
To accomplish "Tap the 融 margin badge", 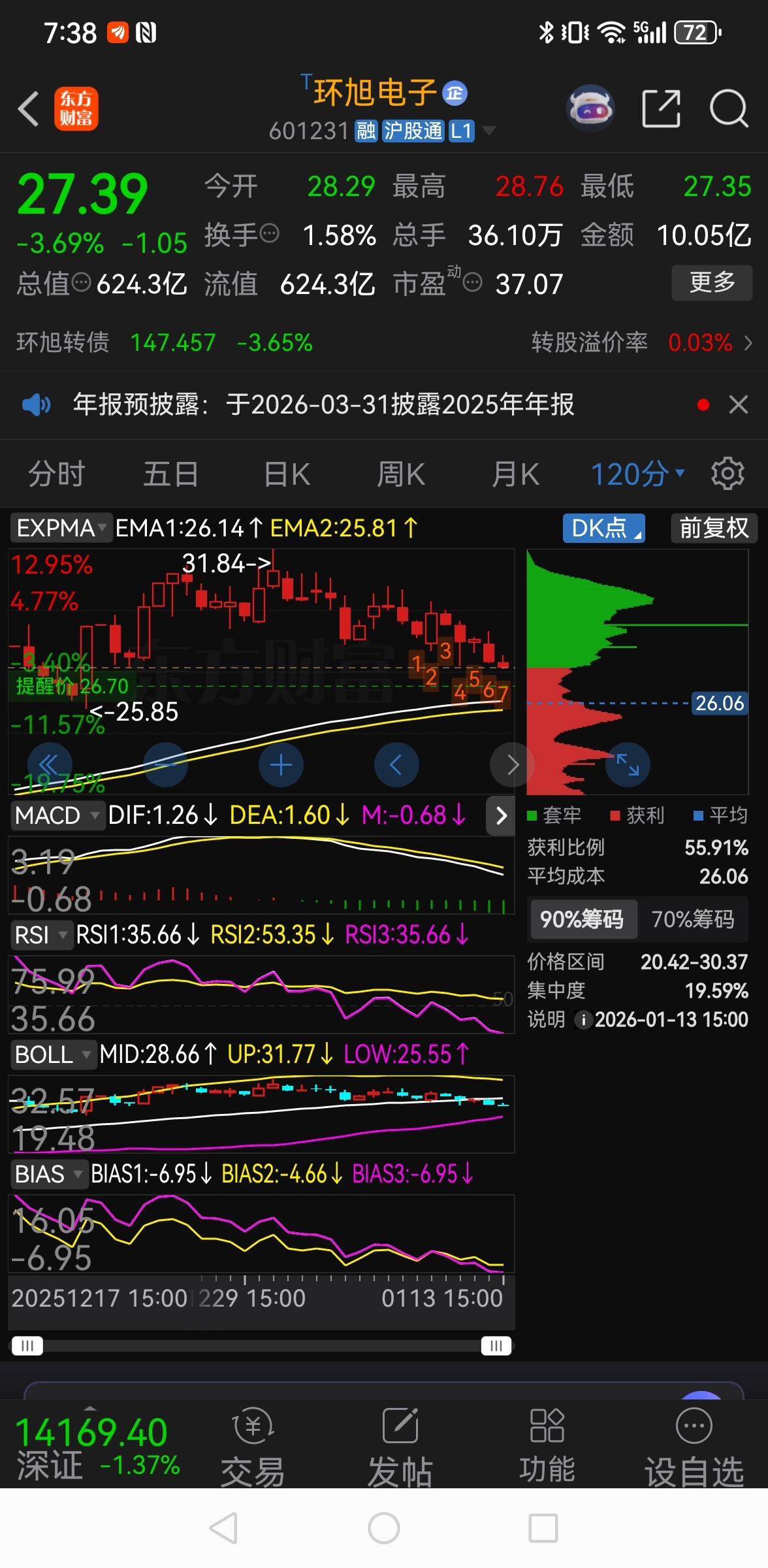I will (x=366, y=131).
